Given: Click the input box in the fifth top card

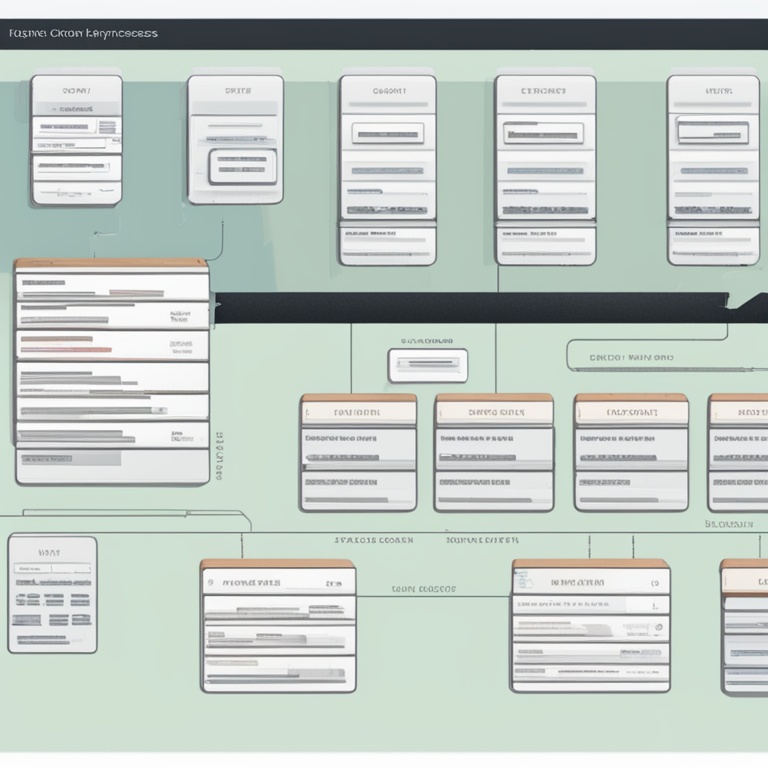Looking at the screenshot, I should click(712, 130).
